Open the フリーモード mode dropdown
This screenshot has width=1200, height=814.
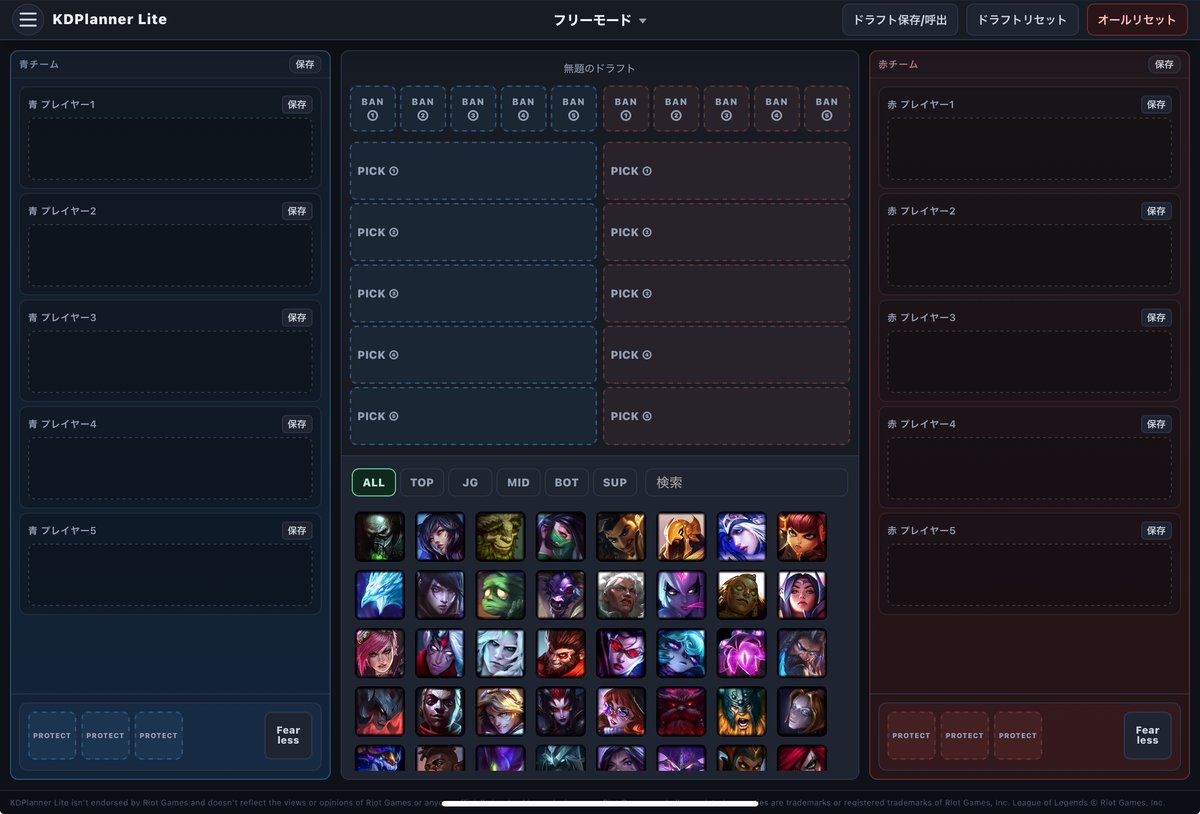600,20
